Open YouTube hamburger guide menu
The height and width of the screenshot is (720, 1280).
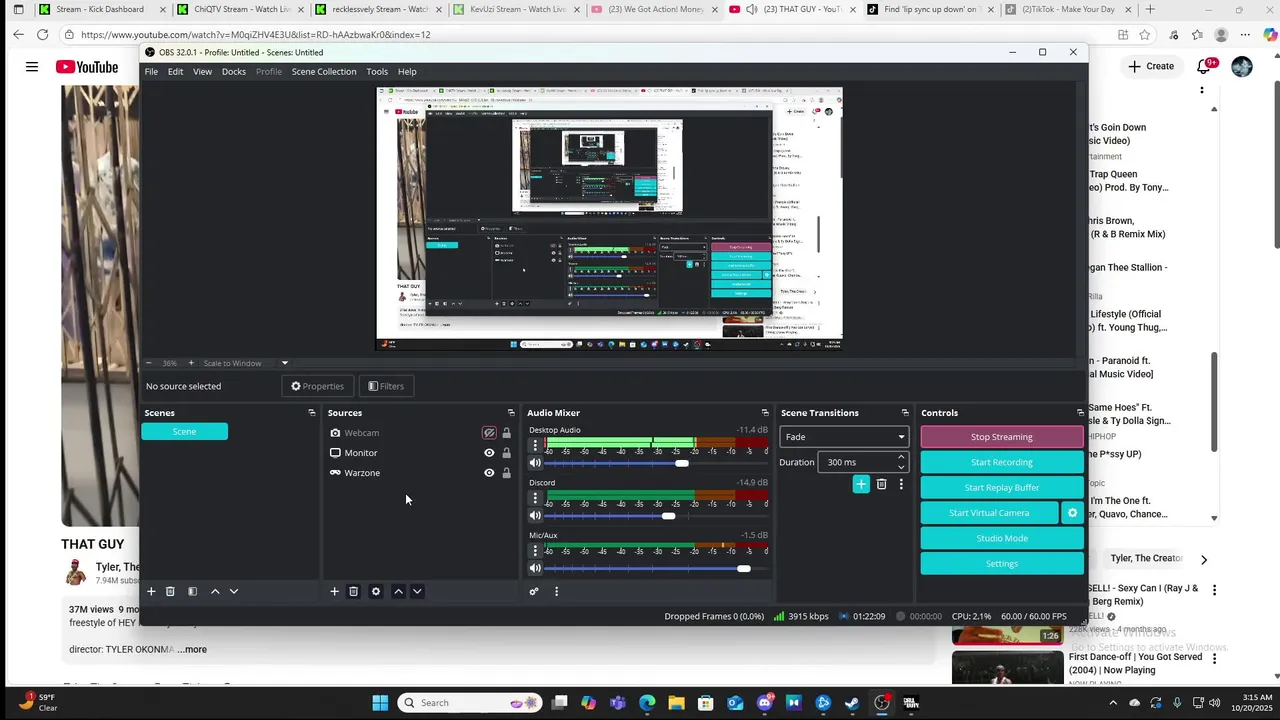click(32, 67)
